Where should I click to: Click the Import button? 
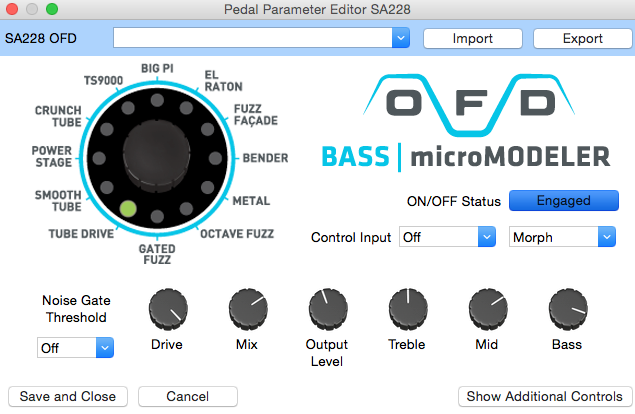pyautogui.click(x=473, y=38)
